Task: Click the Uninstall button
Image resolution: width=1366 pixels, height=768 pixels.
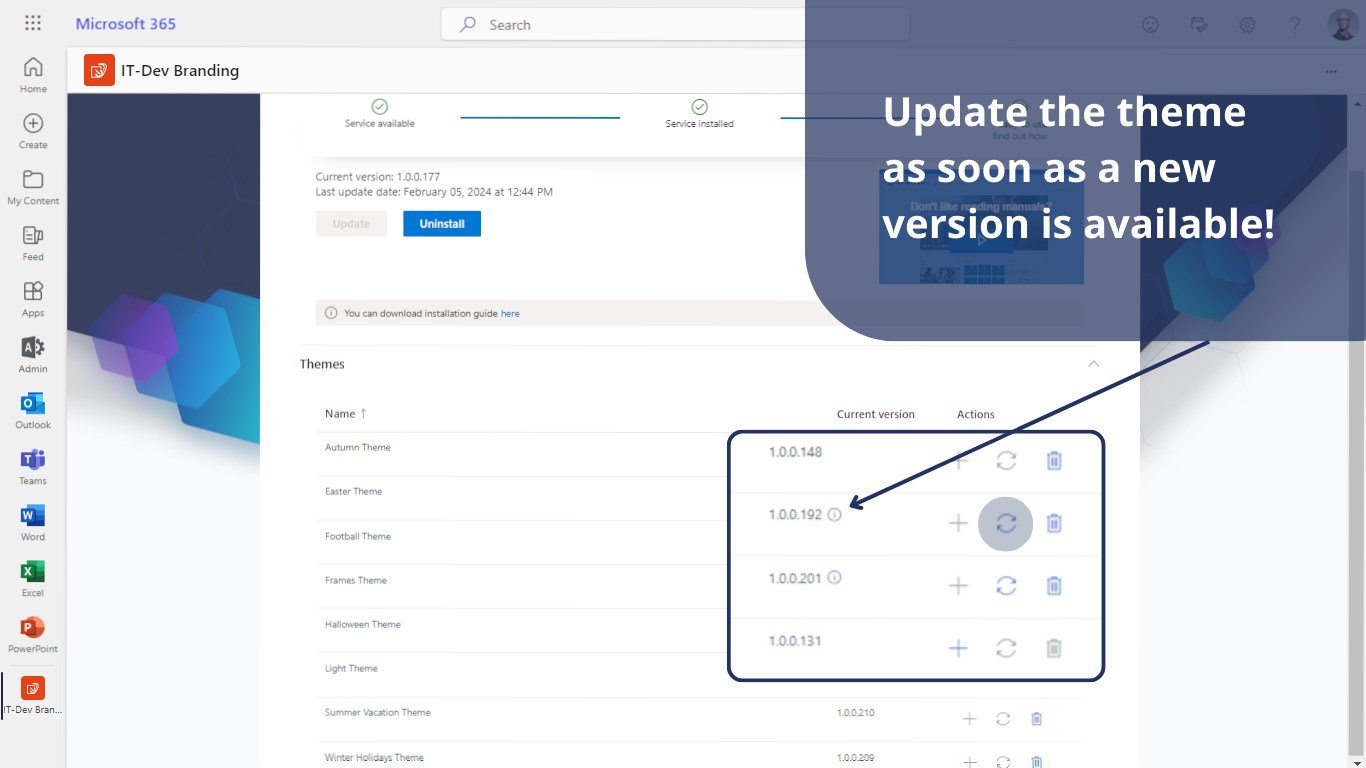Action: pos(442,224)
